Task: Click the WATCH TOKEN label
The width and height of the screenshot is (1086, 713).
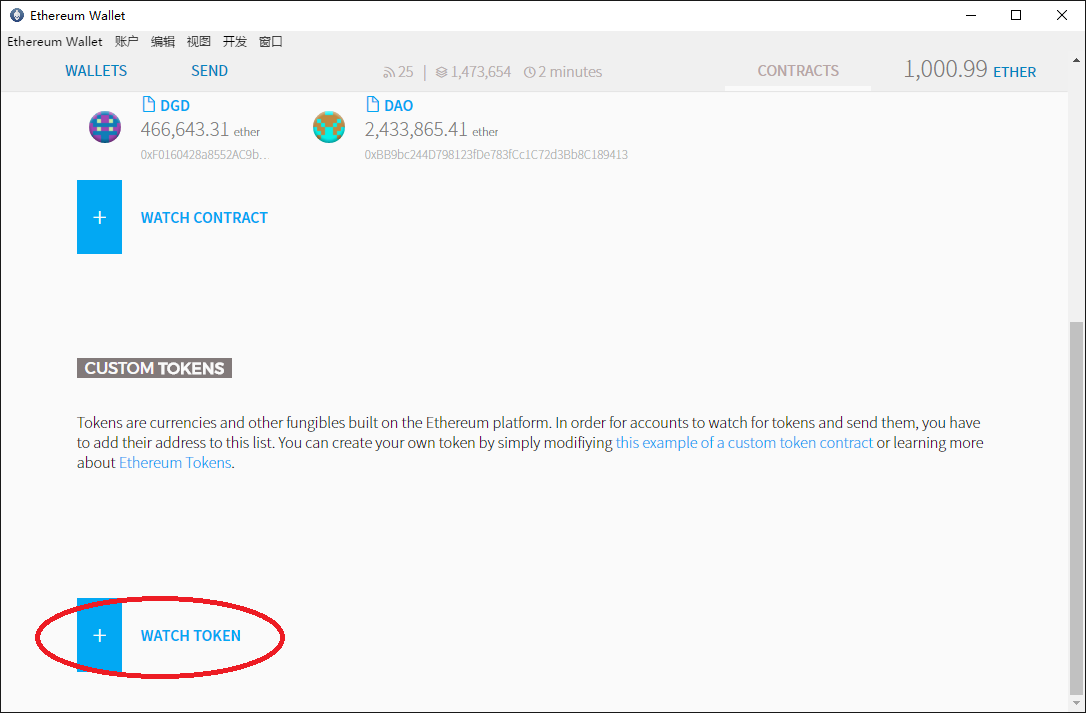Action: pos(191,635)
